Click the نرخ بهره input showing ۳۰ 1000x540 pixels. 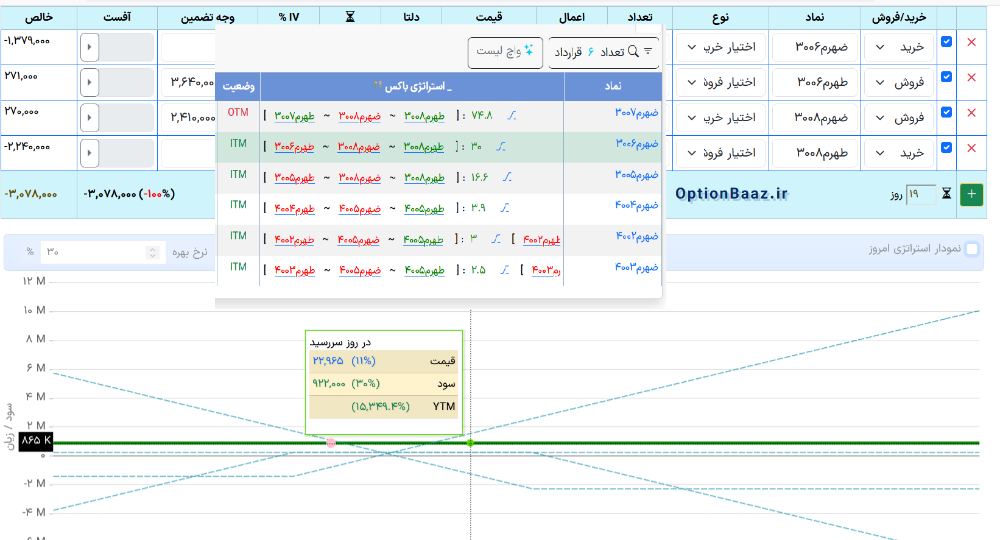[x=101, y=252]
